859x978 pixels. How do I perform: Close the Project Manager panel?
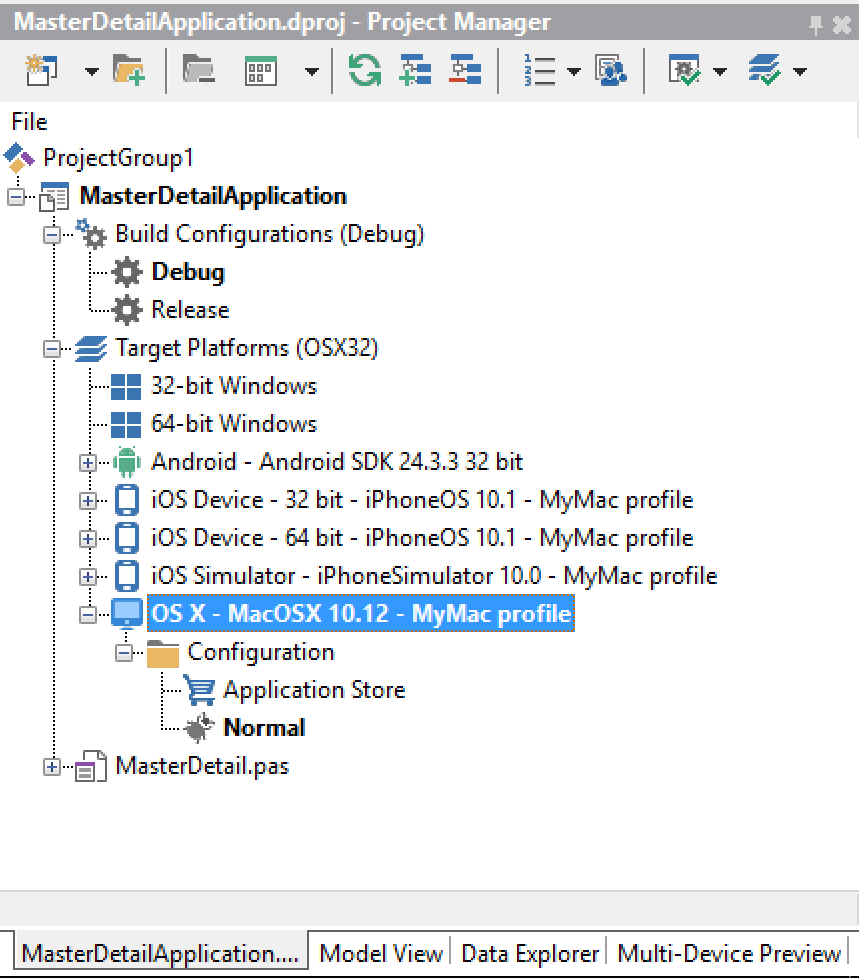(842, 25)
